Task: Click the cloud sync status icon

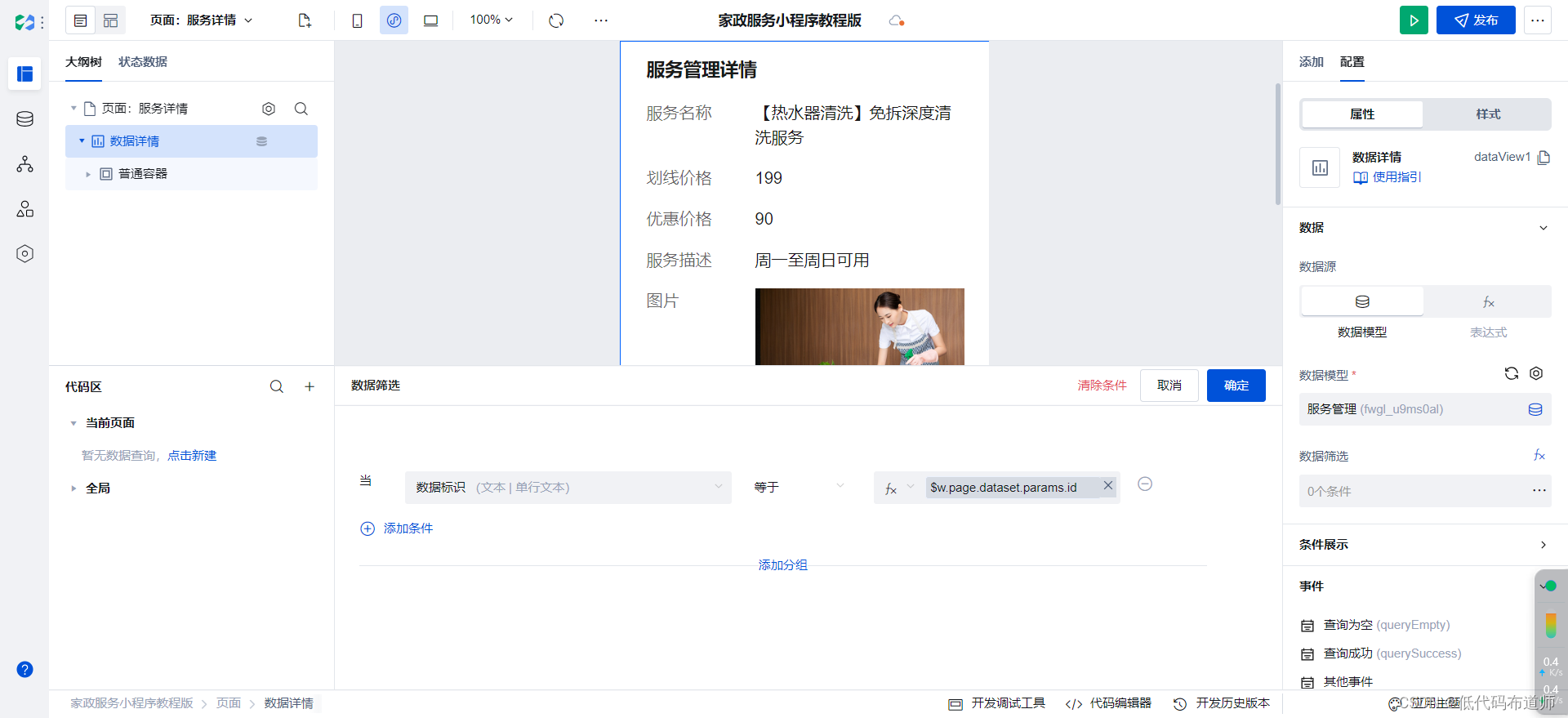Action: click(x=896, y=20)
